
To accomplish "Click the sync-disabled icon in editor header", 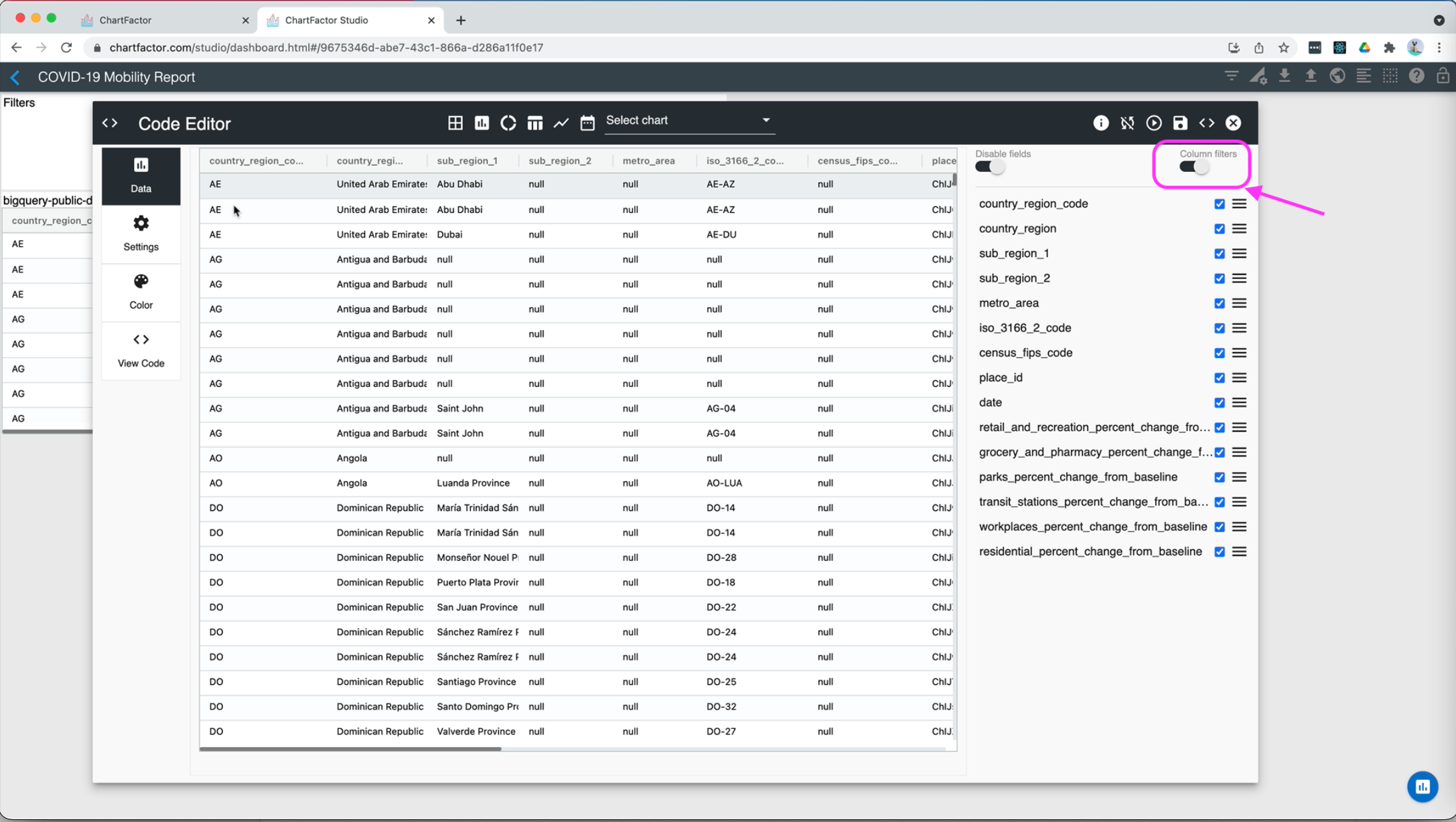I will [x=1127, y=122].
